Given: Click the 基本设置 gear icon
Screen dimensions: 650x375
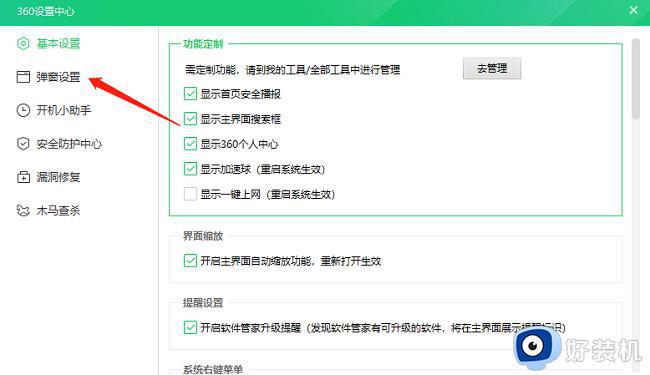Looking at the screenshot, I should [23, 43].
